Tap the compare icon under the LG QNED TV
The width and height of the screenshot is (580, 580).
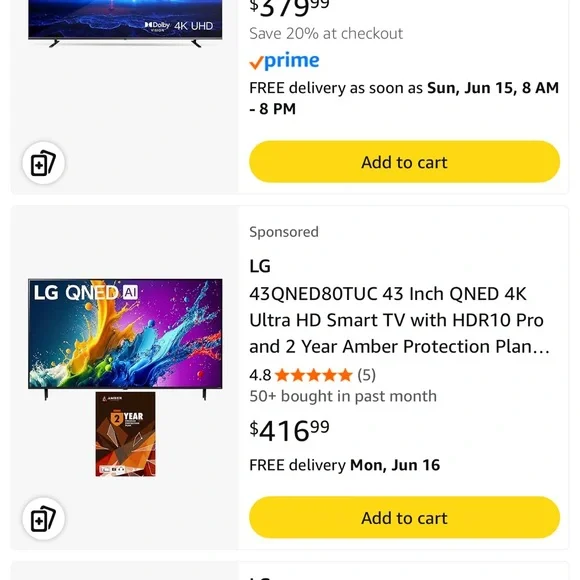43,518
